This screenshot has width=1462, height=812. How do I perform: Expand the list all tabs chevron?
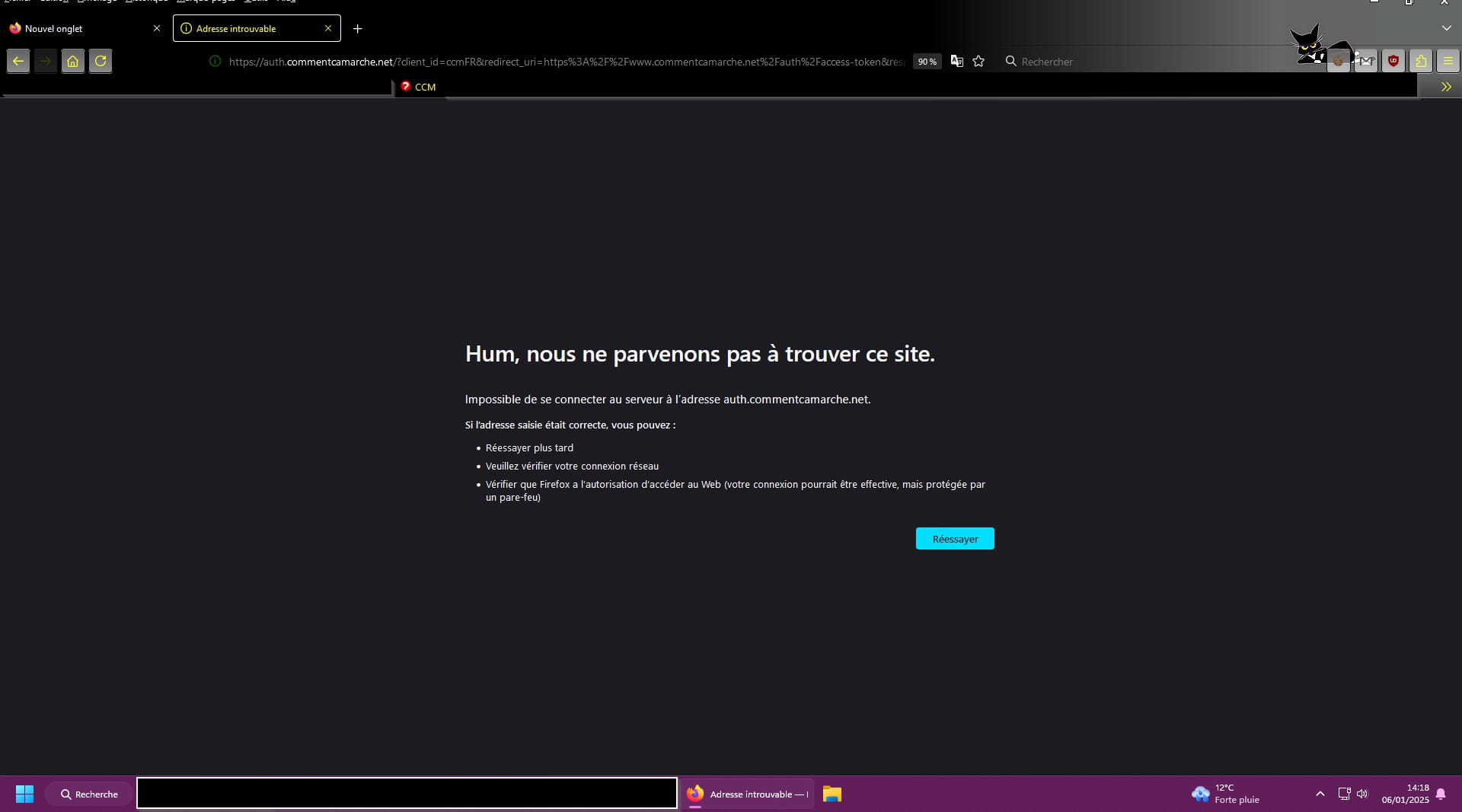pos(1447,28)
